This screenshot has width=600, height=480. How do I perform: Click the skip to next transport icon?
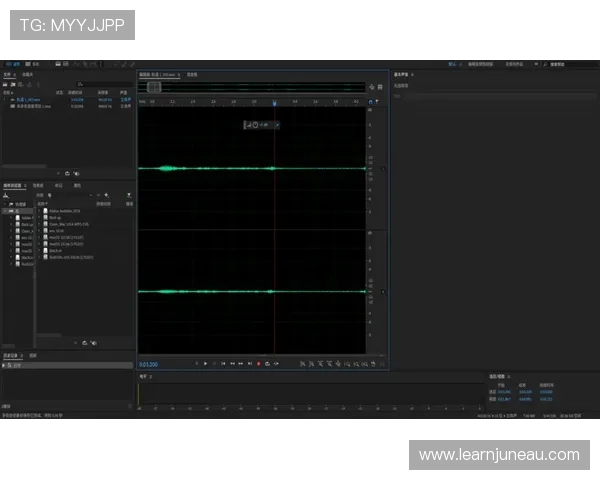(249, 363)
